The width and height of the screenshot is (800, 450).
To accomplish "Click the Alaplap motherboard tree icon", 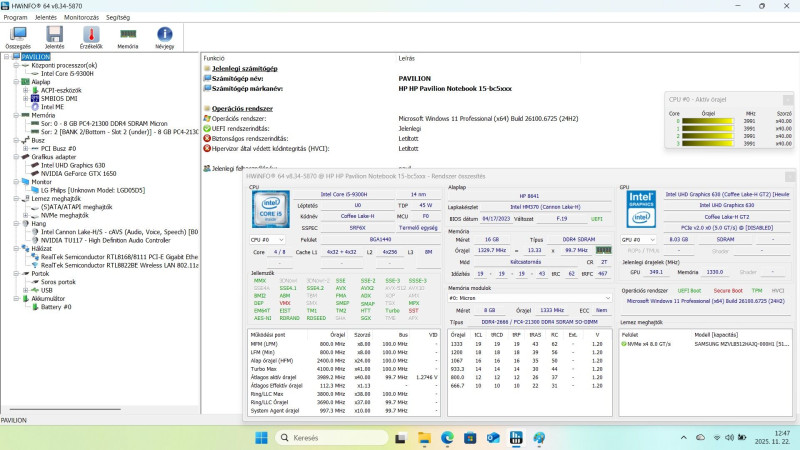I will pyautogui.click(x=26, y=82).
